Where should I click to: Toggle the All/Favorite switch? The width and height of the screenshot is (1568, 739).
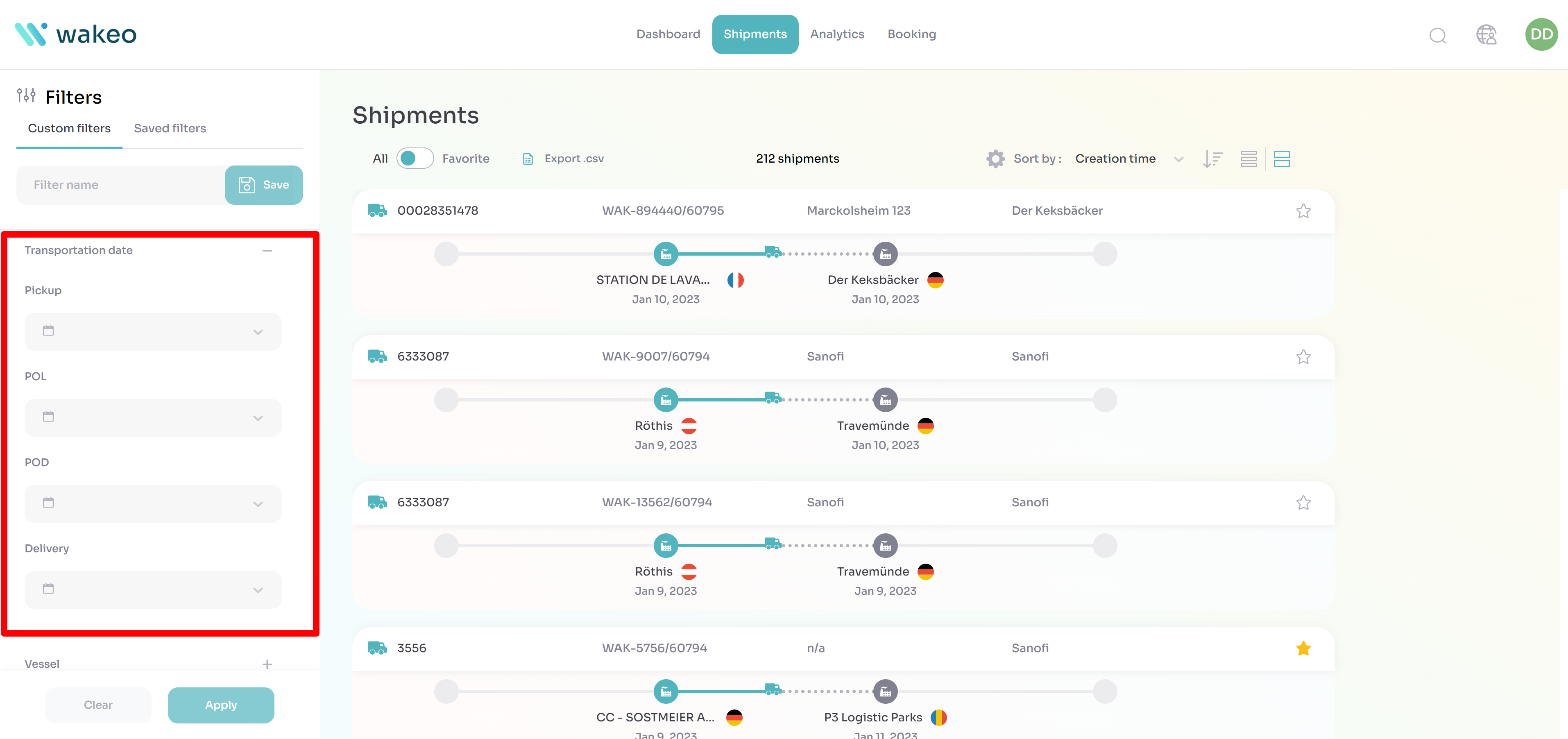(415, 158)
